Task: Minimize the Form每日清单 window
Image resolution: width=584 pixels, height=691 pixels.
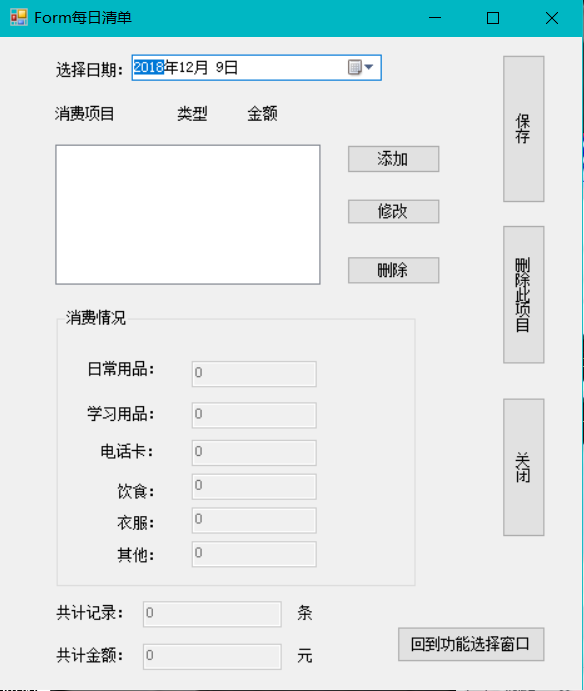Action: [435, 18]
